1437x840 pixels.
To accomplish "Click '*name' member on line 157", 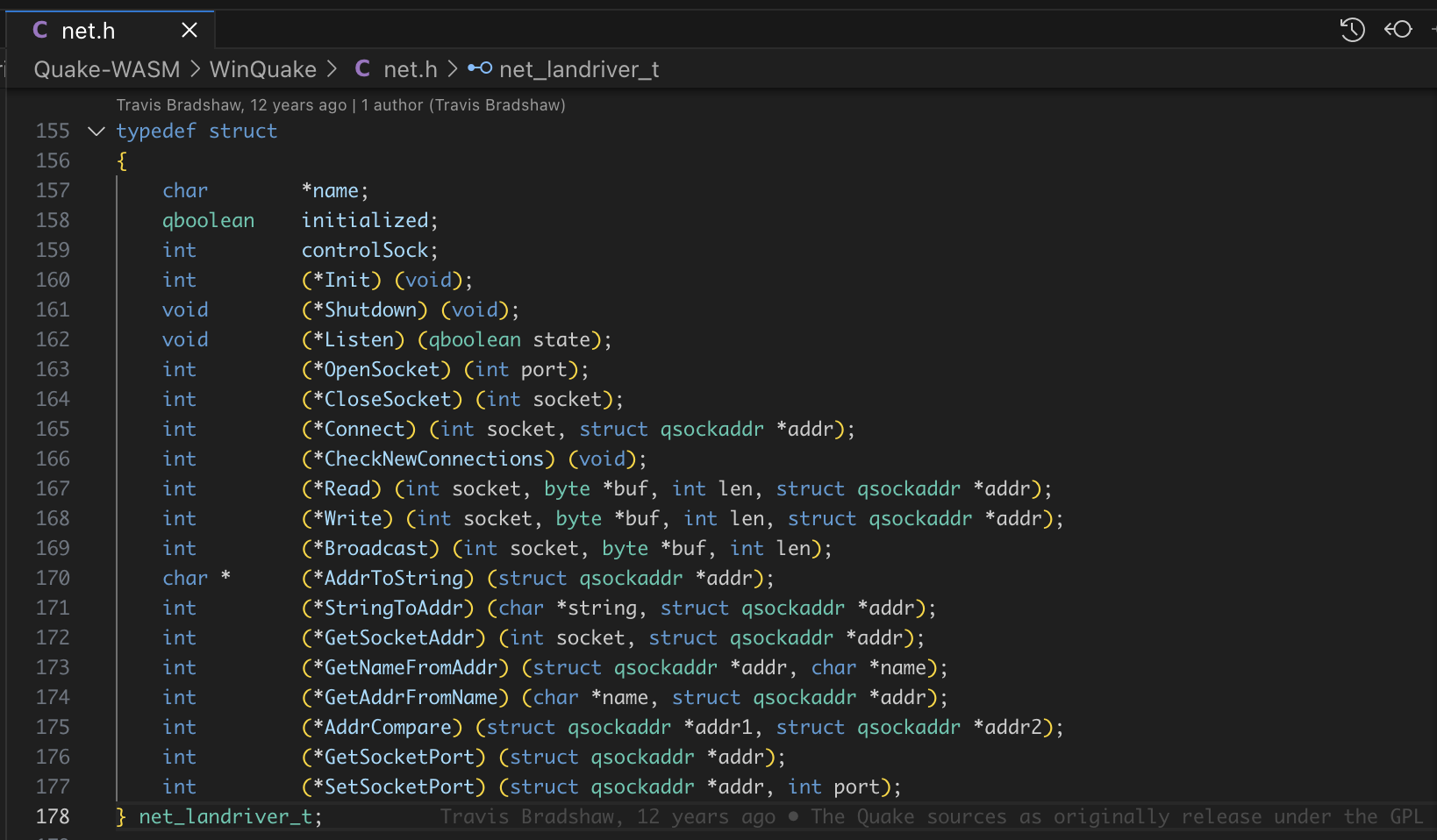I will click(x=330, y=191).
